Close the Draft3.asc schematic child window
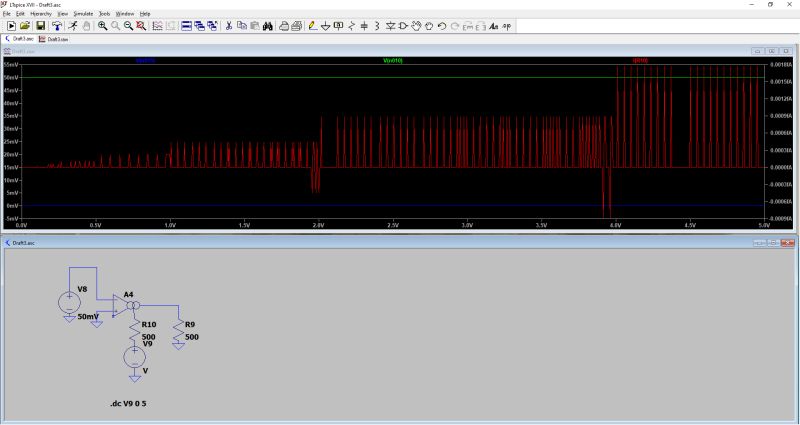The width and height of the screenshot is (800, 425). tap(788, 243)
